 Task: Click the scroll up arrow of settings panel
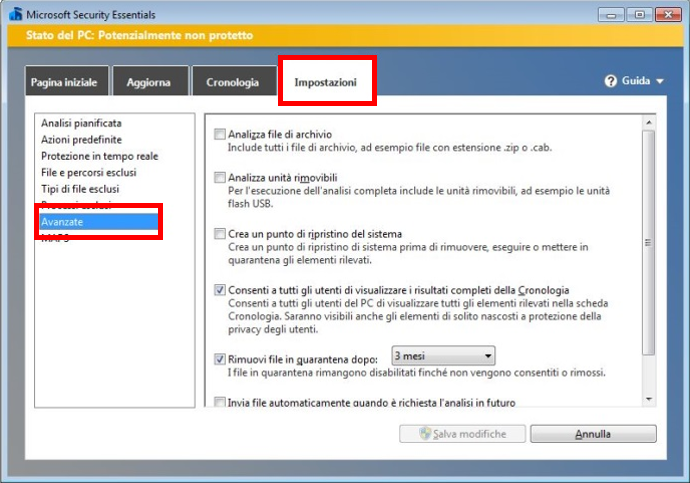coord(649,123)
